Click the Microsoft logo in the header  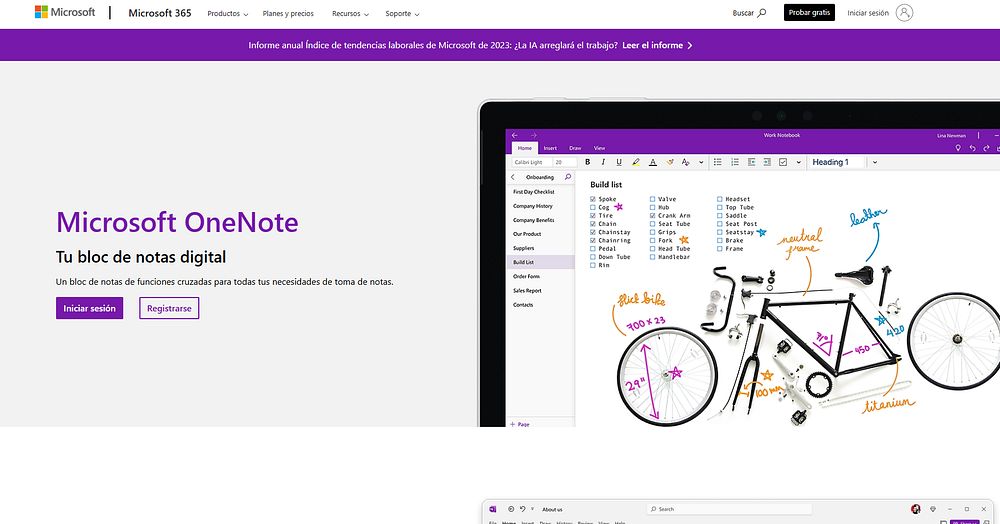point(64,12)
